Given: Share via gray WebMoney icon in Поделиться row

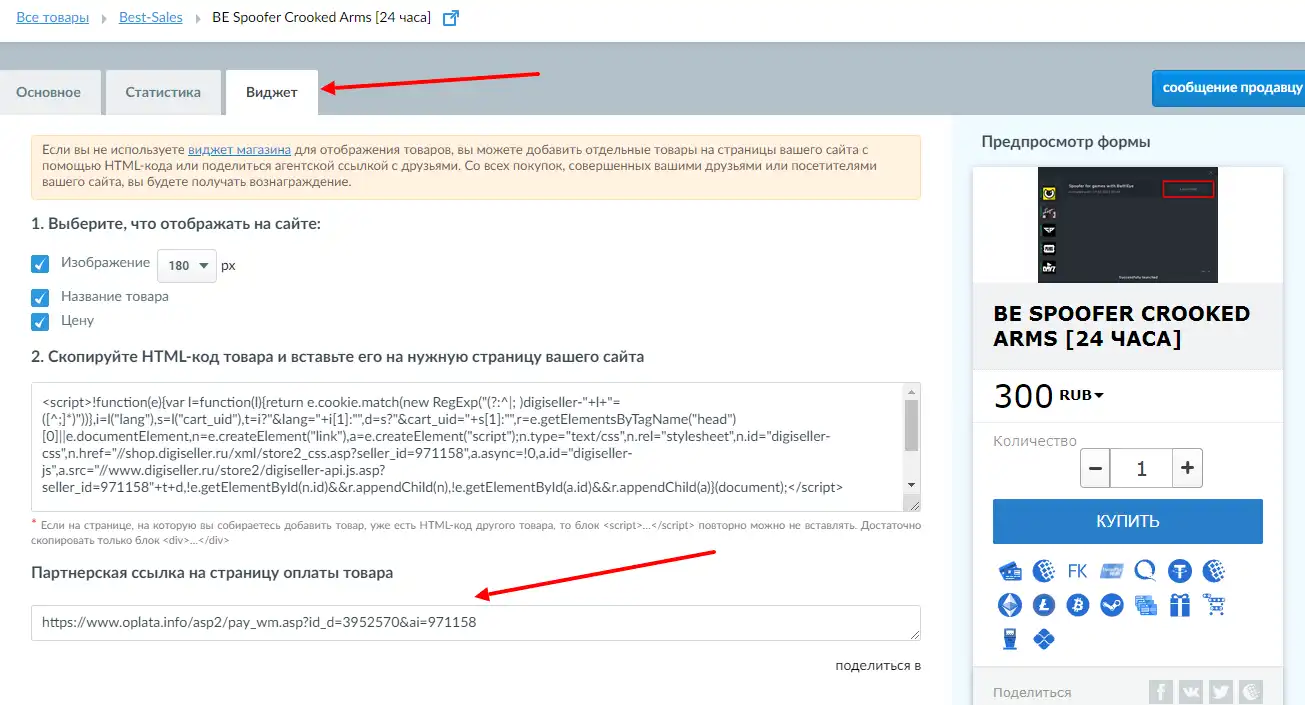Looking at the screenshot, I should (x=1251, y=692).
